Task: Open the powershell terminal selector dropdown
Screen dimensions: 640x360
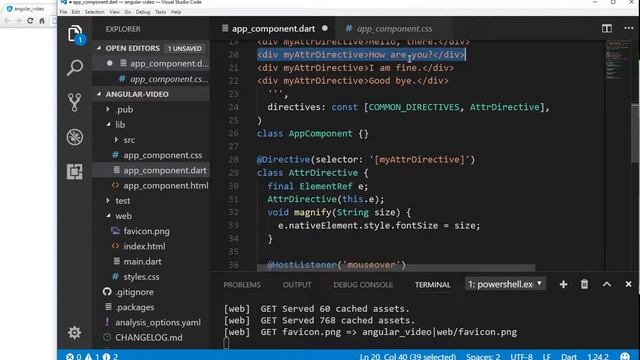Action: point(505,284)
